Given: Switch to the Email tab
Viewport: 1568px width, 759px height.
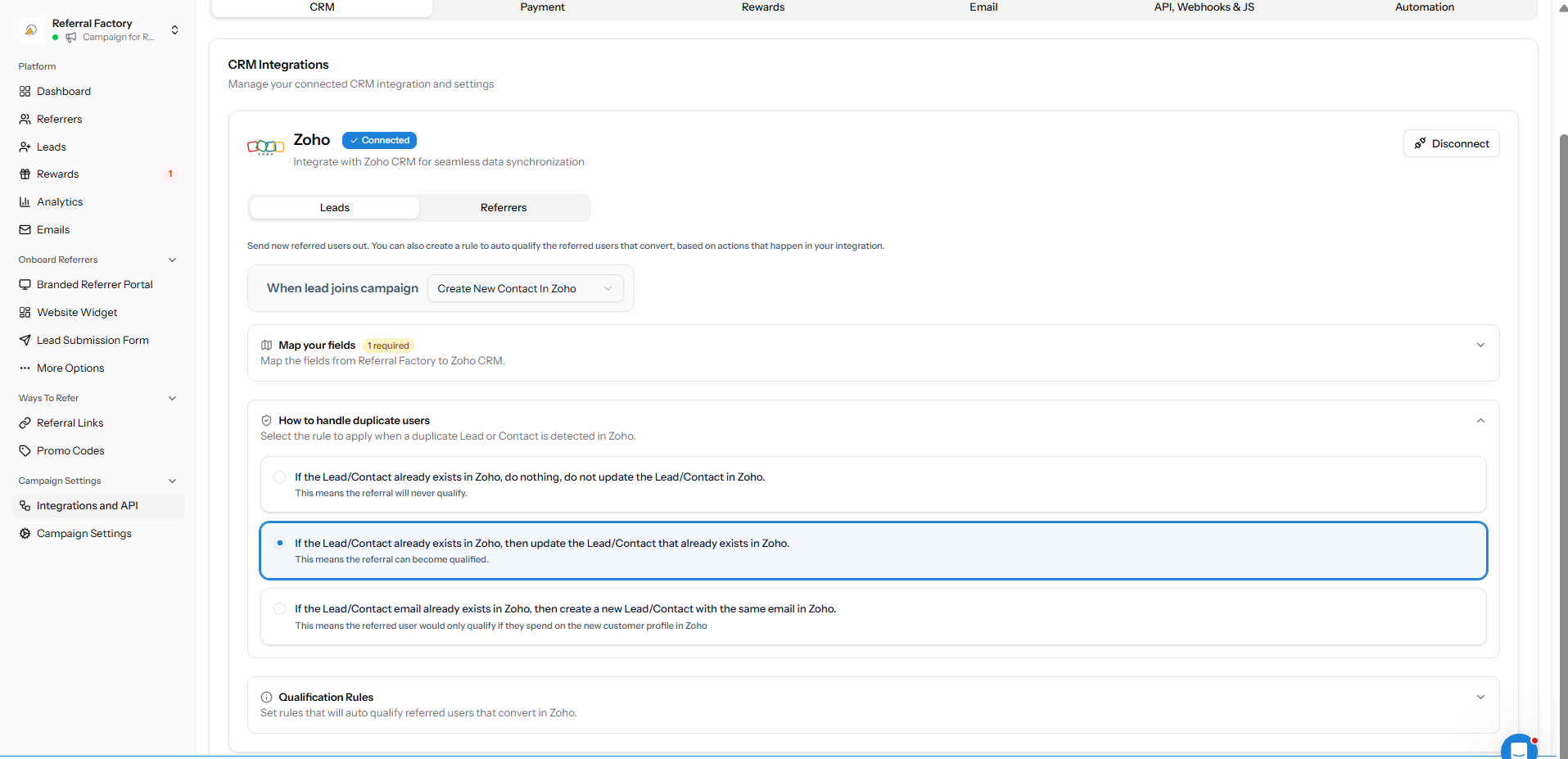Looking at the screenshot, I should (983, 7).
